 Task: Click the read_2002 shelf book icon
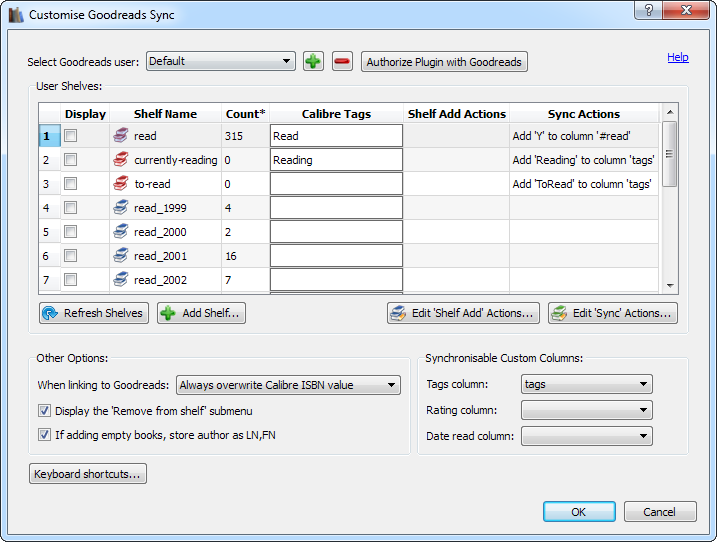pos(121,279)
